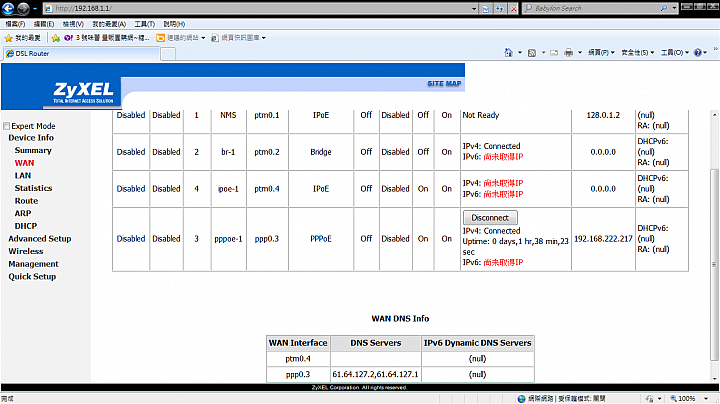Click the ZyXEL logo
The width and height of the screenshot is (720, 404).
(x=84, y=92)
